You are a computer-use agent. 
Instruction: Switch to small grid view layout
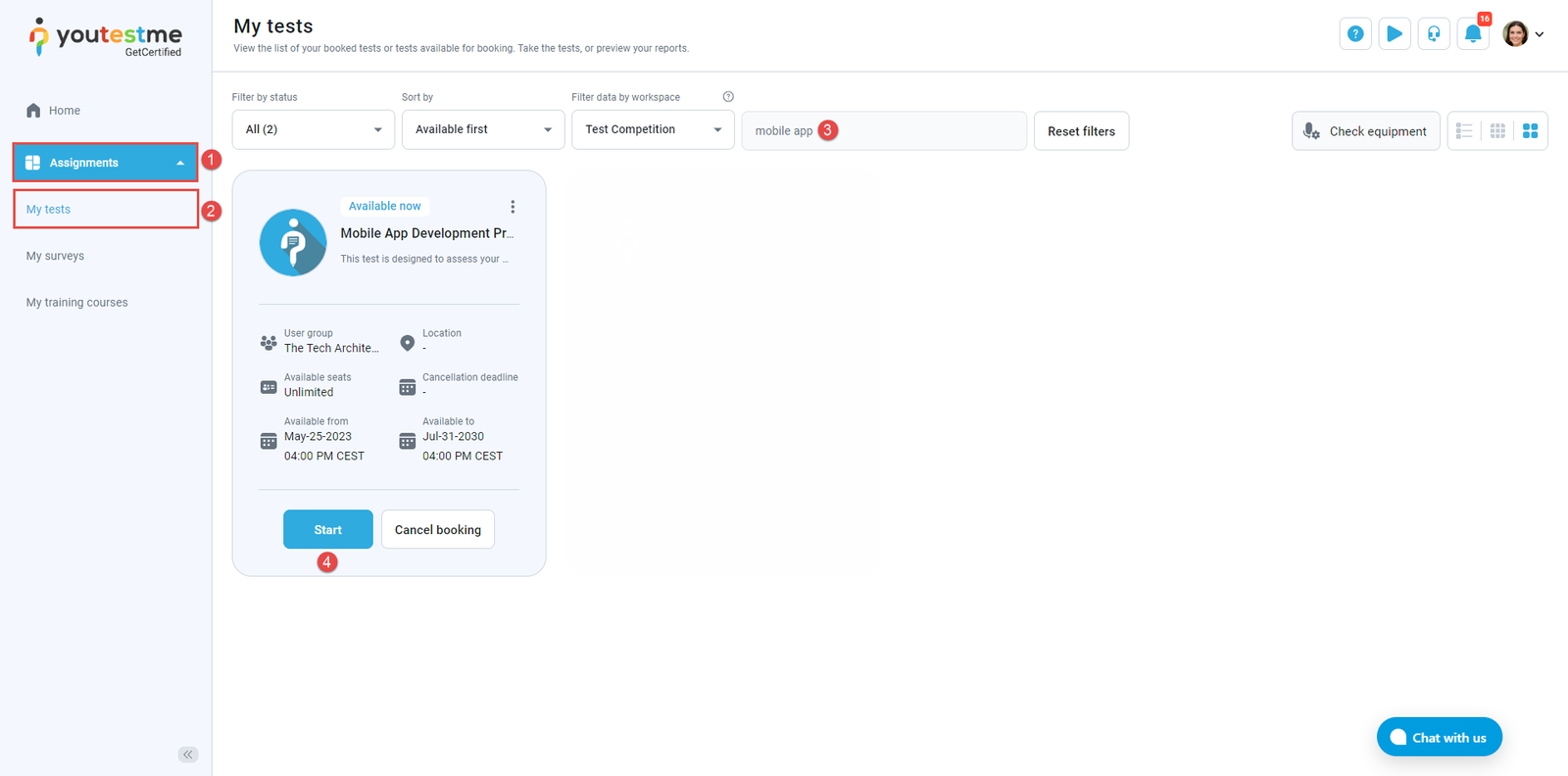[x=1497, y=130]
